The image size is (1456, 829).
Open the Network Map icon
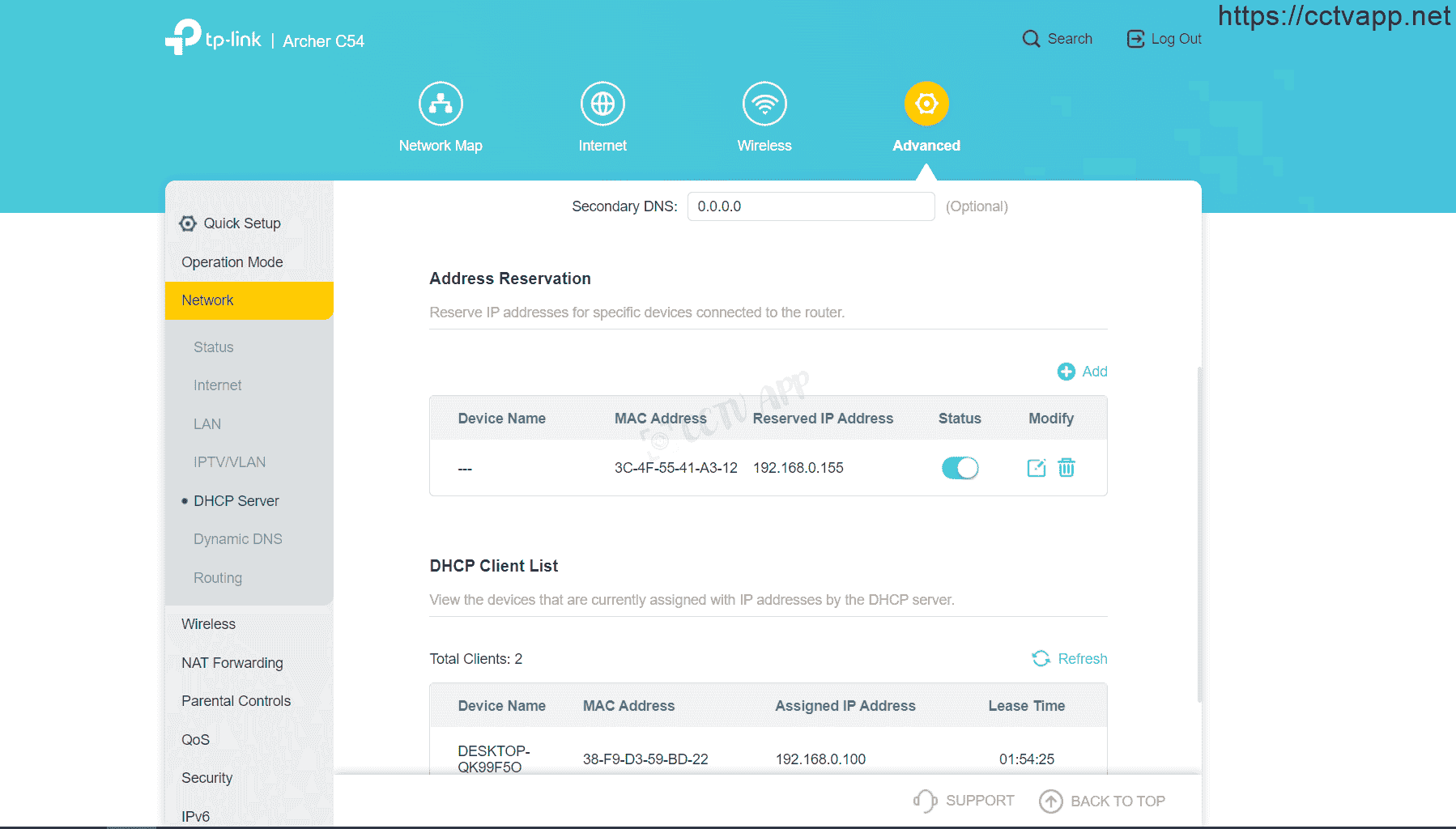(441, 104)
